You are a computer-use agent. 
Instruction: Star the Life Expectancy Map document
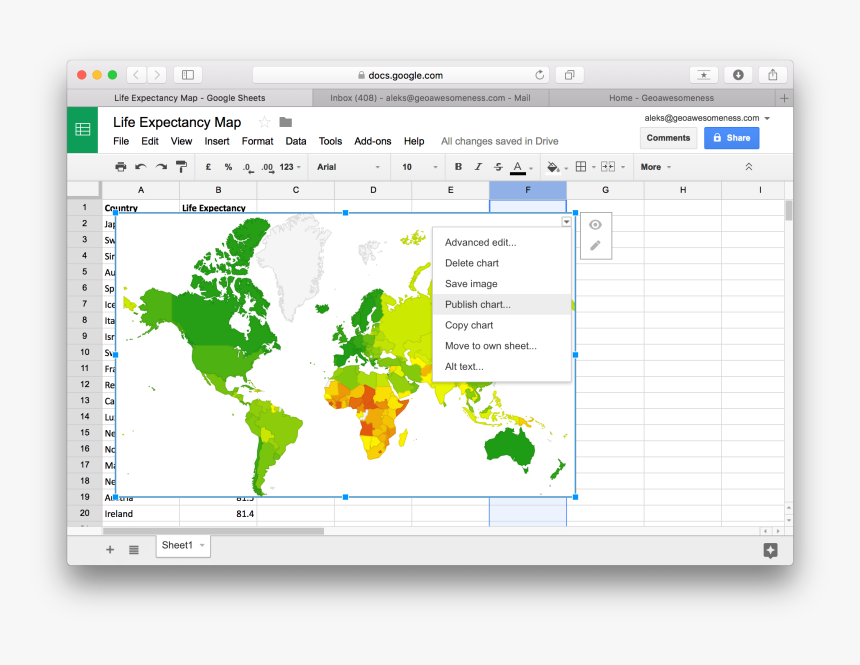click(264, 122)
